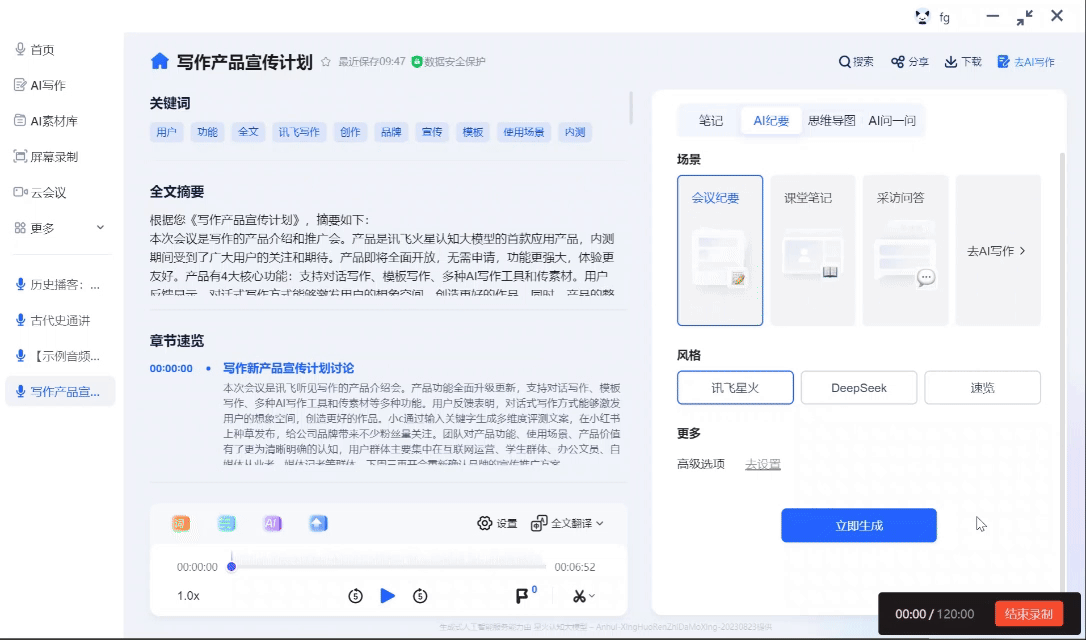Switch to the 笔记 tab
Viewport: 1086px width, 640px height.
(711, 121)
